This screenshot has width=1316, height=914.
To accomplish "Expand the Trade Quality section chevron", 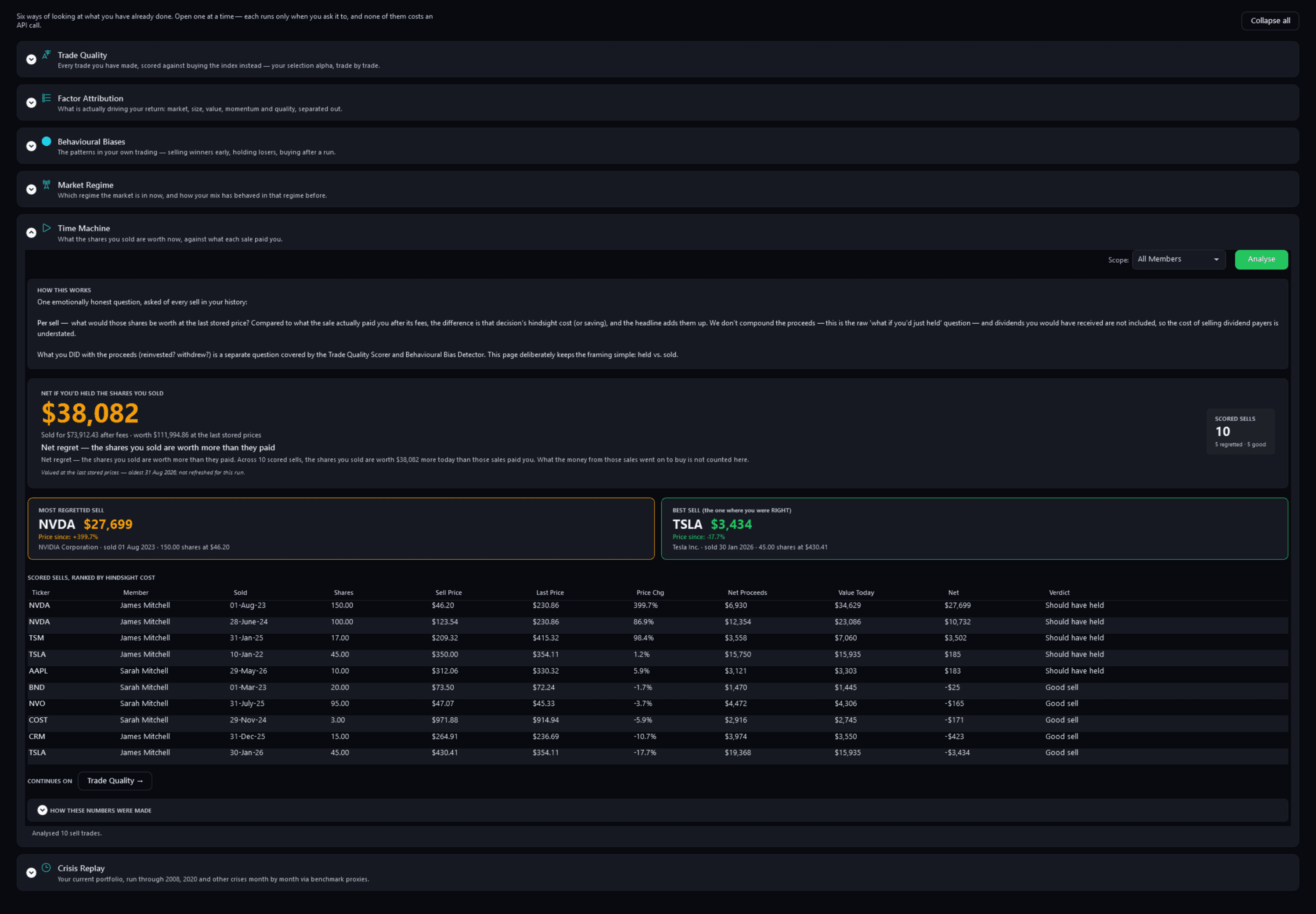I will (x=32, y=59).
